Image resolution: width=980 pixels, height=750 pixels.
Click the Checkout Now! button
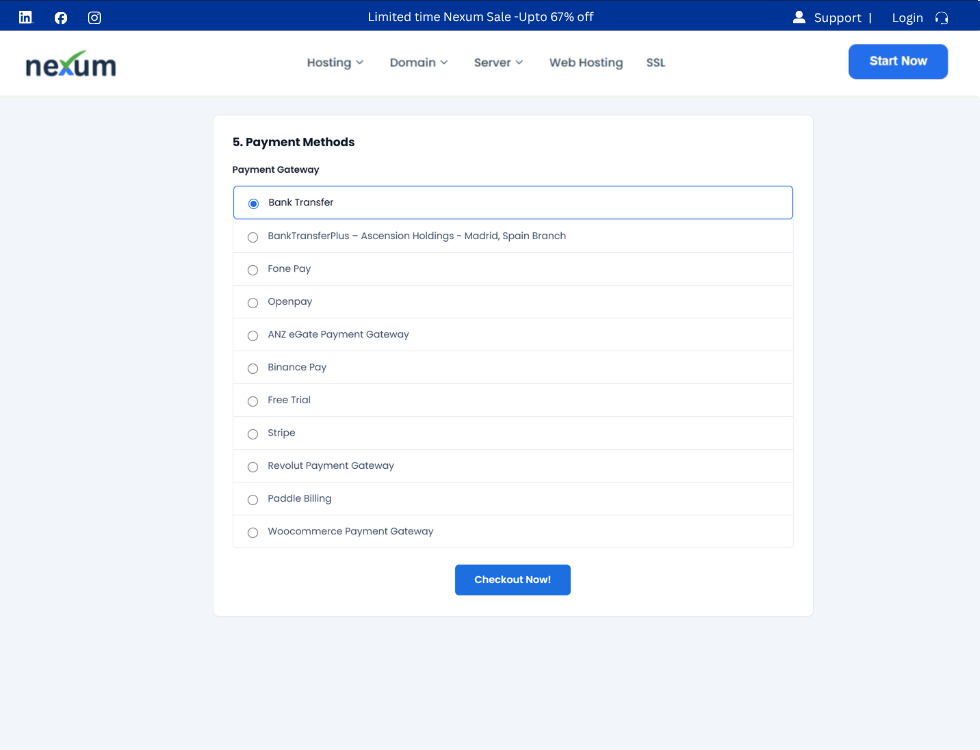click(x=512, y=580)
